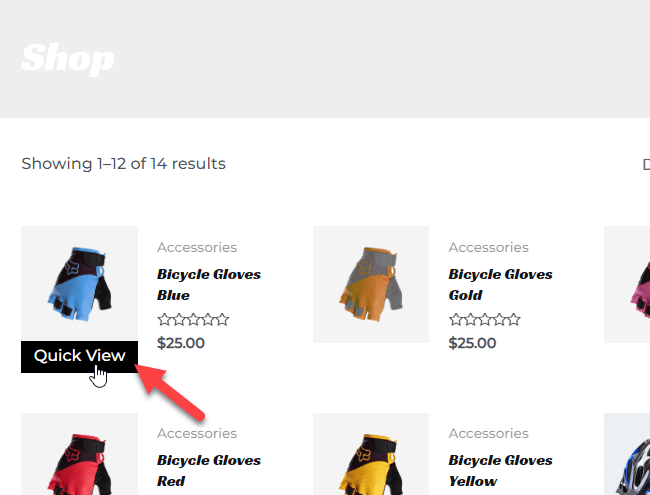
Task: Click Accessories category above Bicycle Gloves Yellow
Action: 488,433
